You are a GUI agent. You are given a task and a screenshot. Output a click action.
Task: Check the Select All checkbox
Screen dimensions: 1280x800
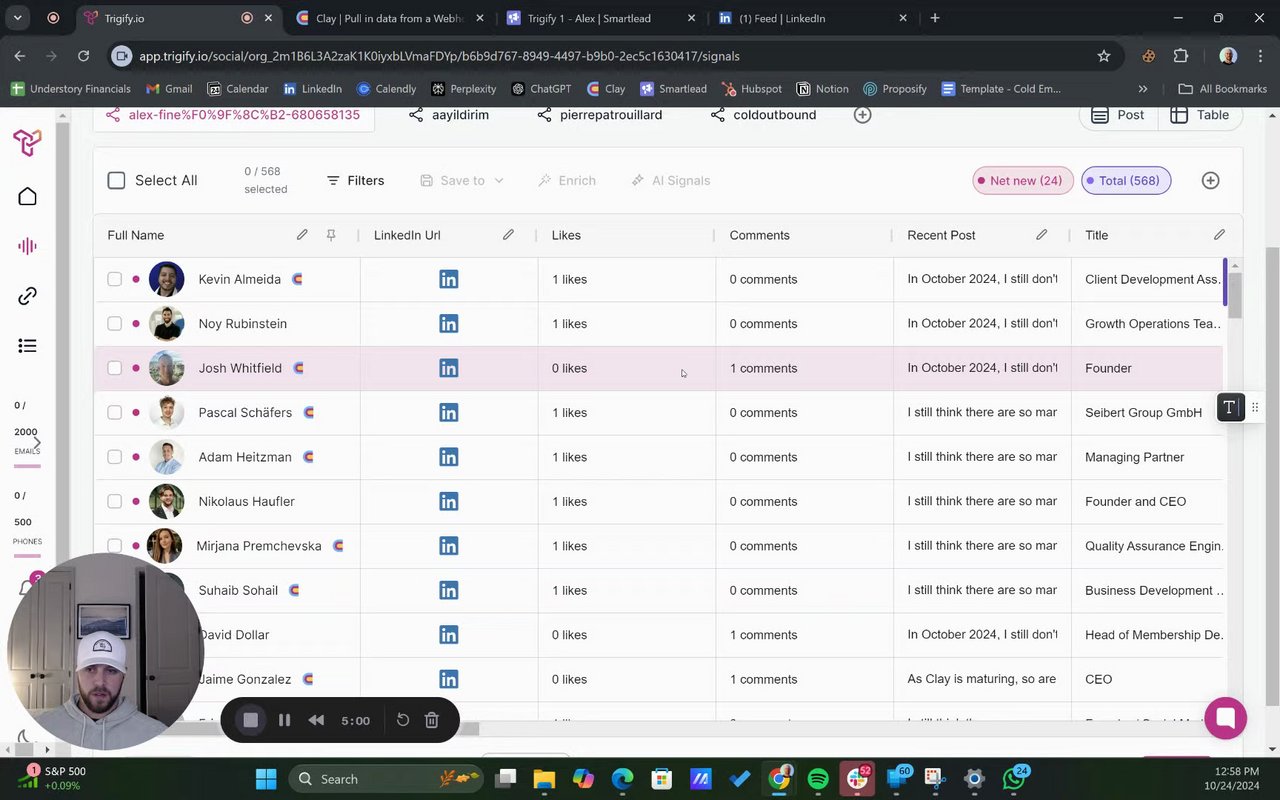[x=116, y=180]
